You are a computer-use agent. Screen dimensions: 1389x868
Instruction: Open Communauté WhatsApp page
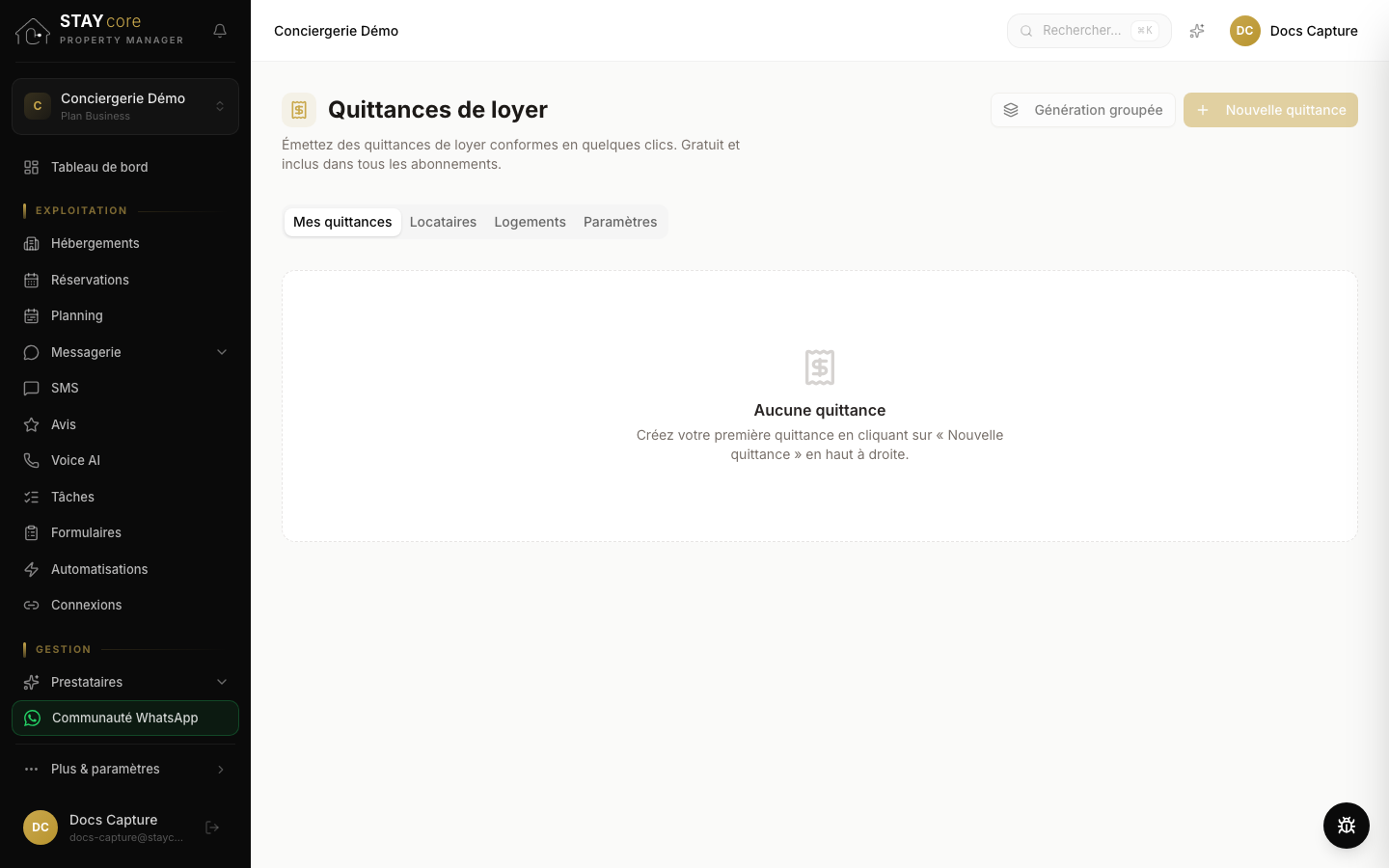tap(125, 718)
